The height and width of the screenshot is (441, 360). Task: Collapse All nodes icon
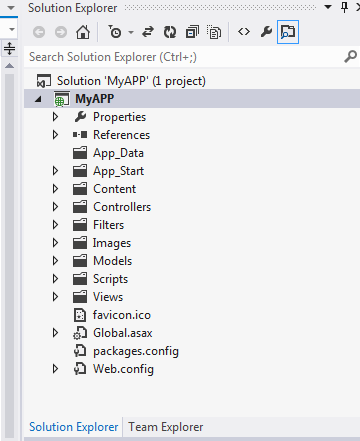(192, 32)
